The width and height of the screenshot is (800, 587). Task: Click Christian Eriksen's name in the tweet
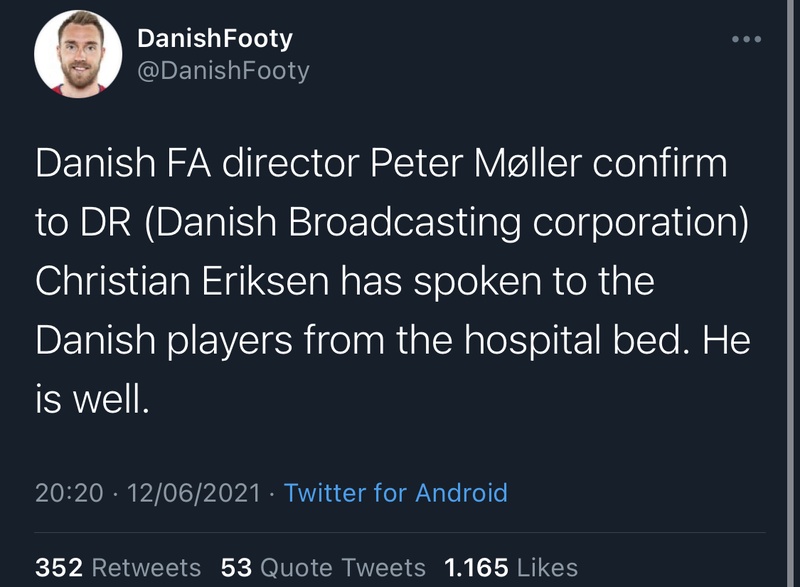click(193, 281)
